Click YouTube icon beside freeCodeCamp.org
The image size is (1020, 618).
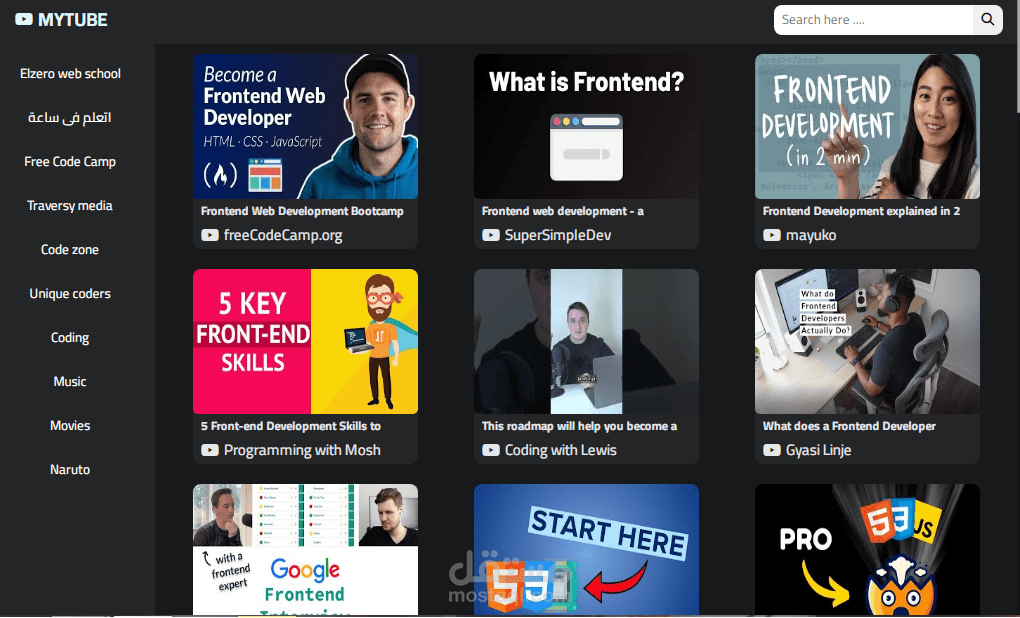209,235
